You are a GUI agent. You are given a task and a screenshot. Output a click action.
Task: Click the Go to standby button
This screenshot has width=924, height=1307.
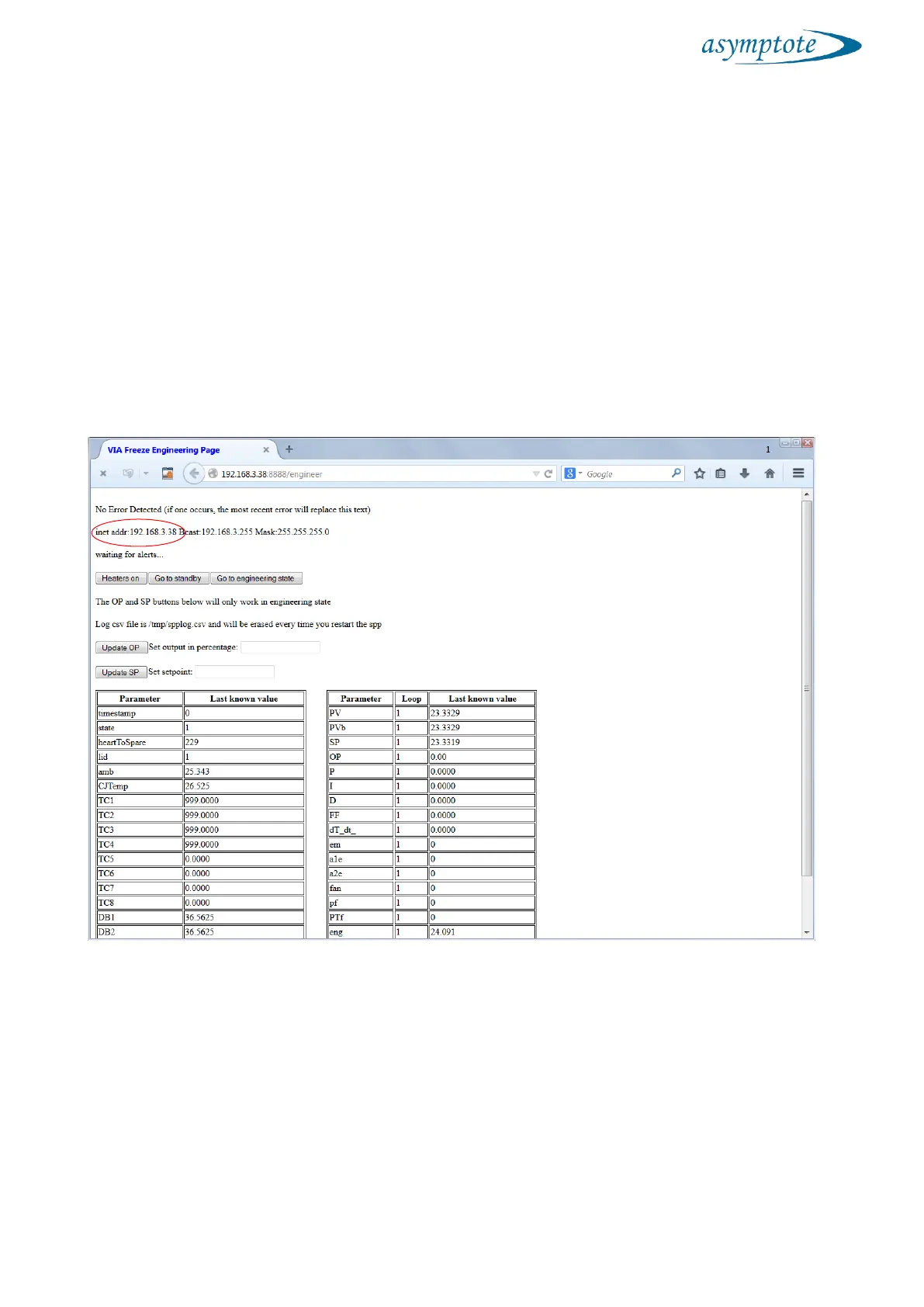(x=178, y=578)
